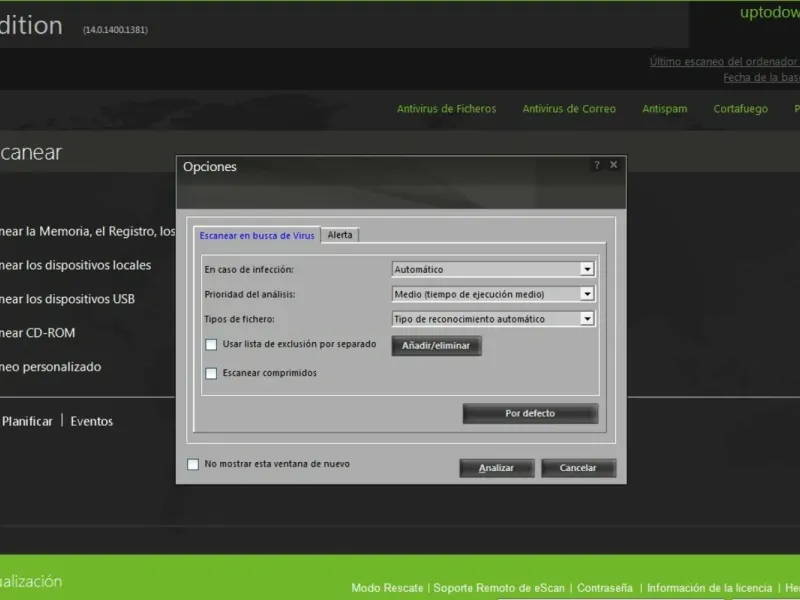Select the Escanear en busca de Virus tab
Viewport: 800px width, 600px height.
257,235
